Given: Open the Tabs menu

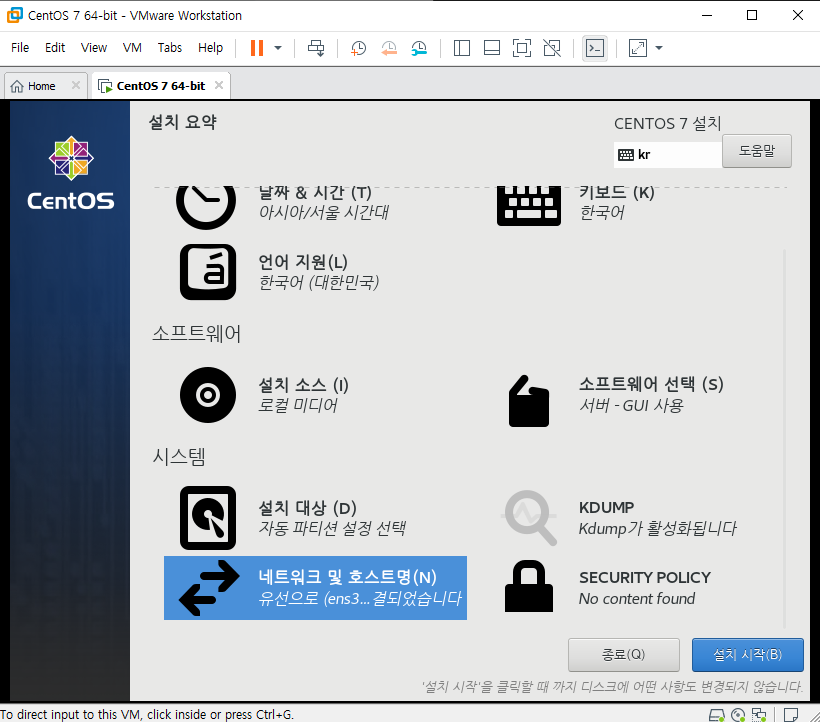Looking at the screenshot, I should 170,48.
